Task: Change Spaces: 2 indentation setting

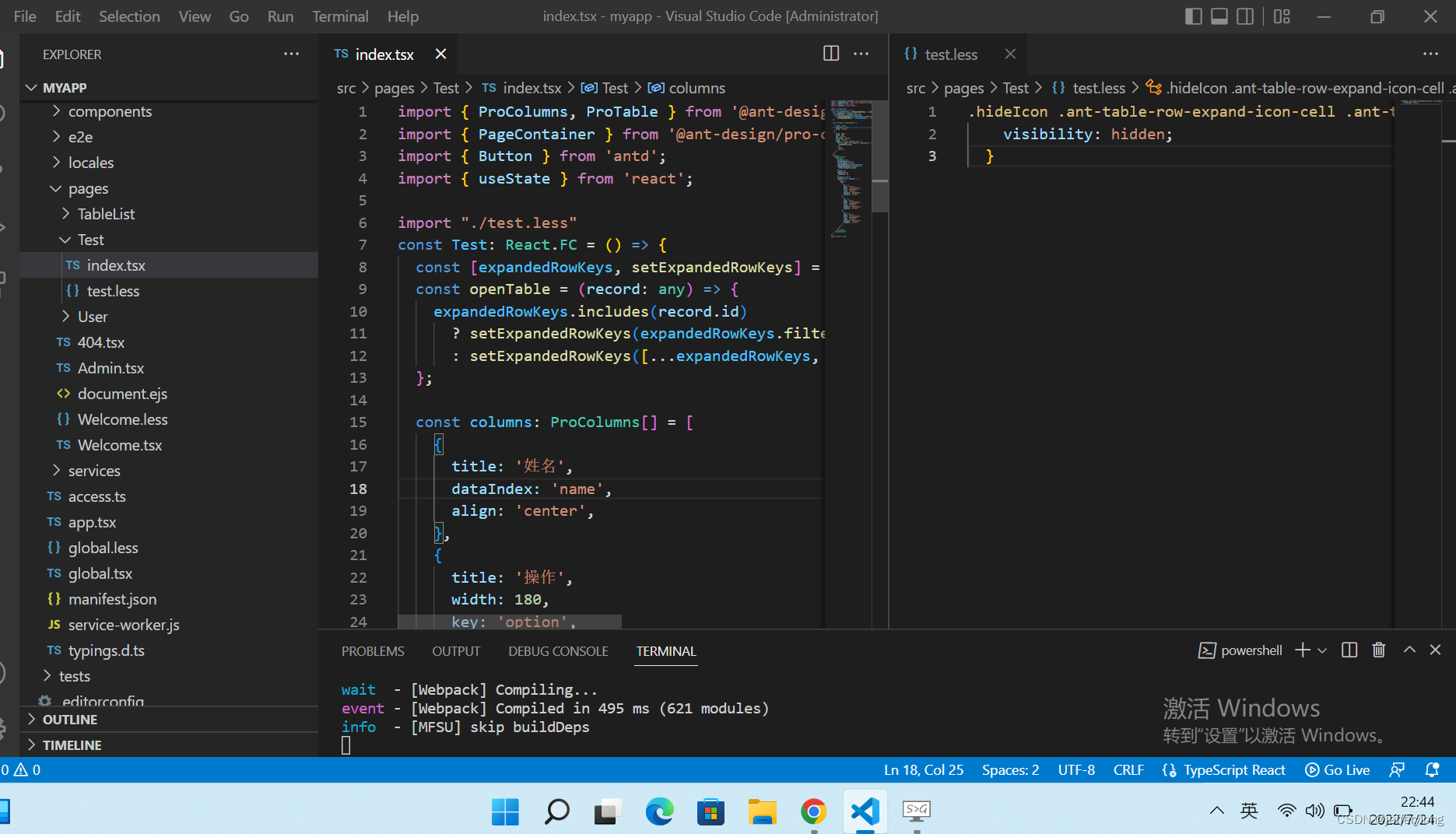Action: 1010,769
